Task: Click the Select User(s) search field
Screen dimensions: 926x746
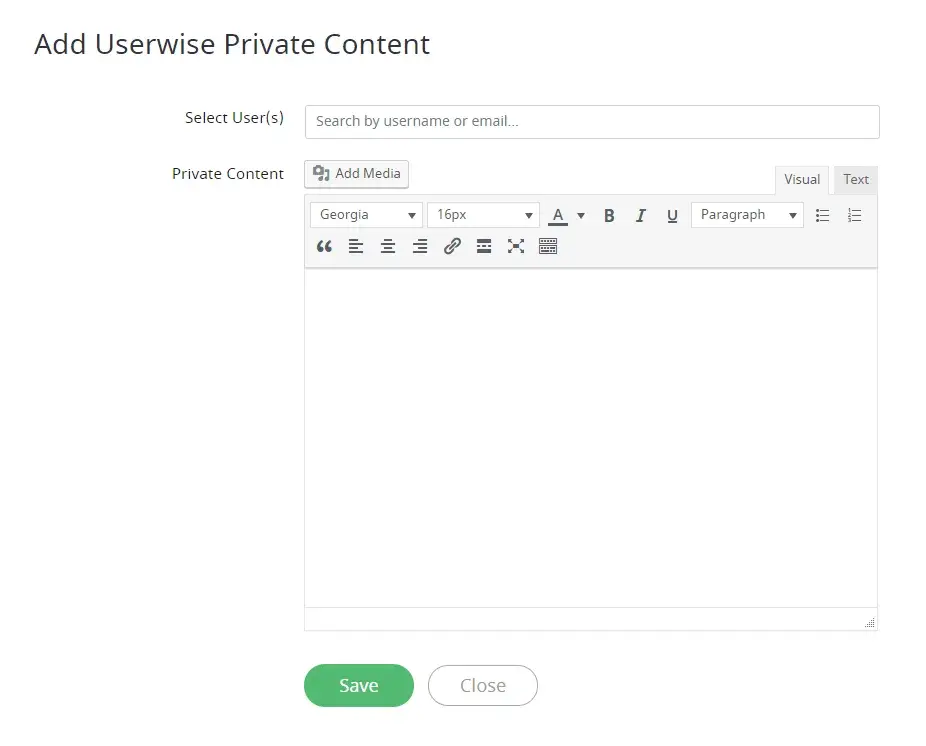Action: tap(592, 122)
